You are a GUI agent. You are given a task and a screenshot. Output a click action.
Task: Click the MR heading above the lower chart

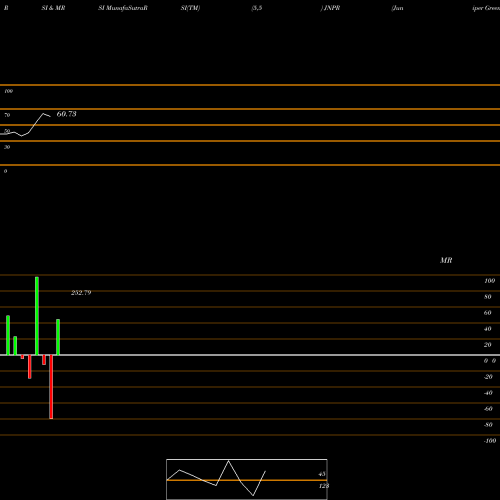click(x=446, y=260)
